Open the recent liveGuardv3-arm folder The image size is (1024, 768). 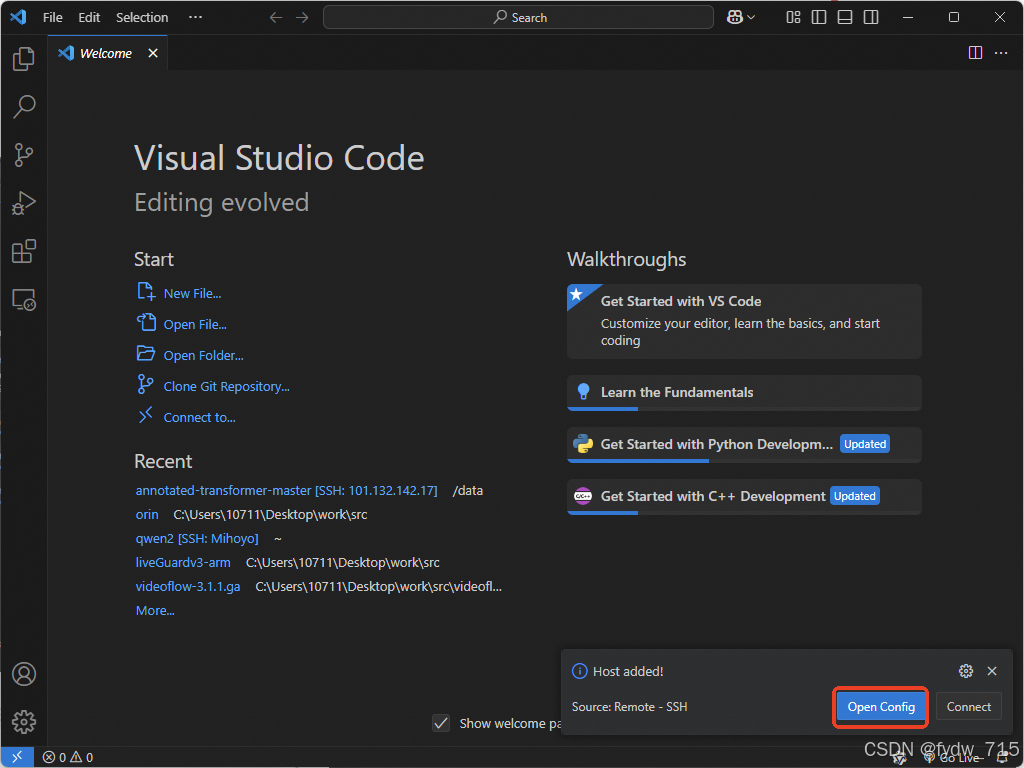pyautogui.click(x=183, y=562)
